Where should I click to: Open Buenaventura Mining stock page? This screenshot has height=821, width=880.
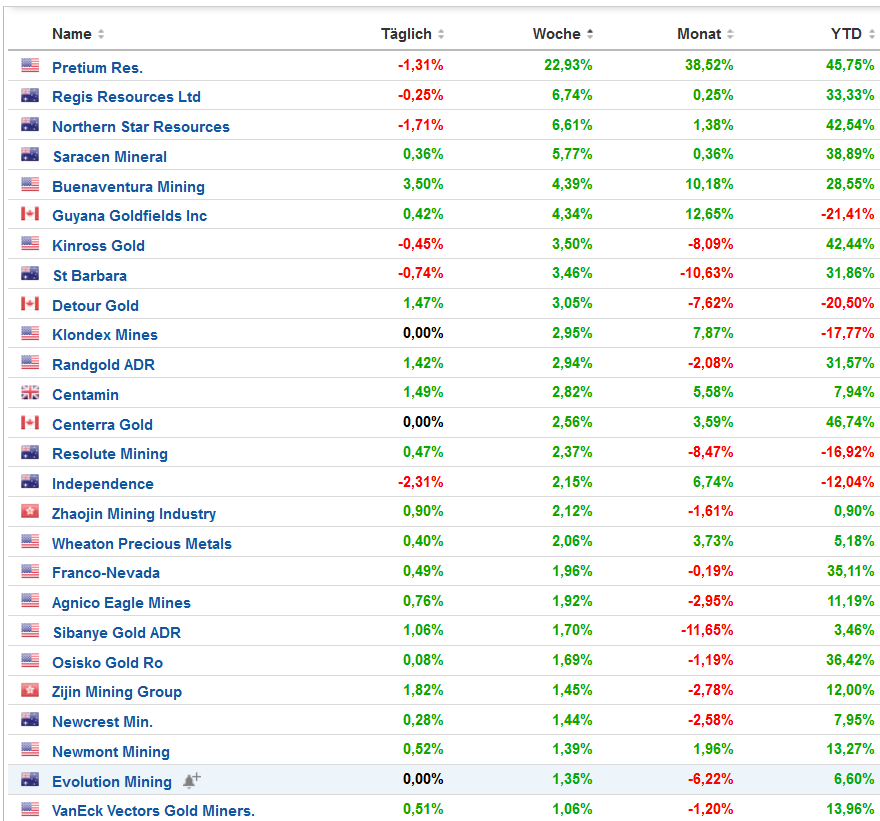[128, 187]
